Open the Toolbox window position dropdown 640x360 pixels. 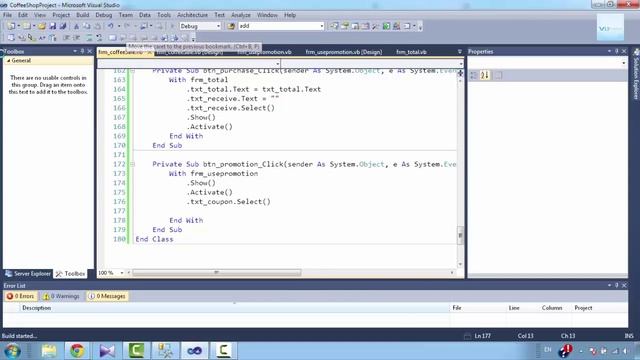coord(75,51)
